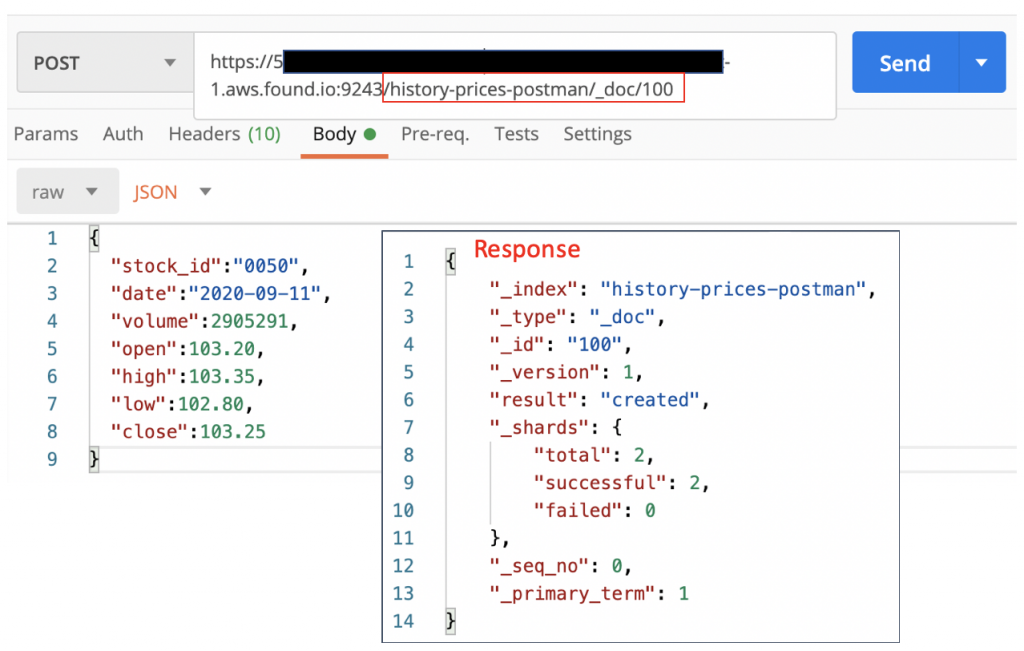Viewport: 1024px width, 651px height.
Task: Click line number 9 in request body
Action: (51, 459)
